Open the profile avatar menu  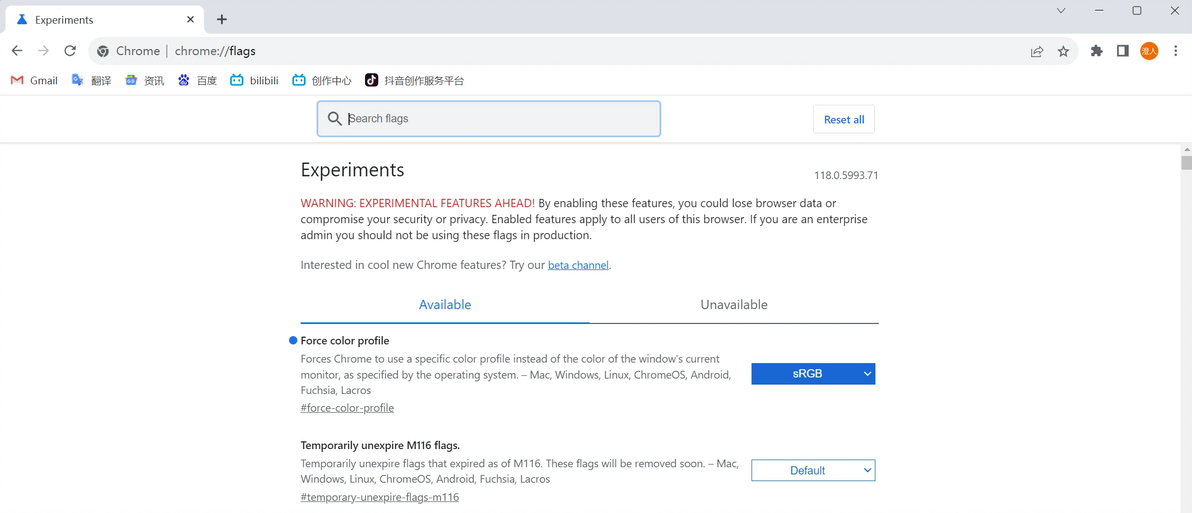point(1149,51)
